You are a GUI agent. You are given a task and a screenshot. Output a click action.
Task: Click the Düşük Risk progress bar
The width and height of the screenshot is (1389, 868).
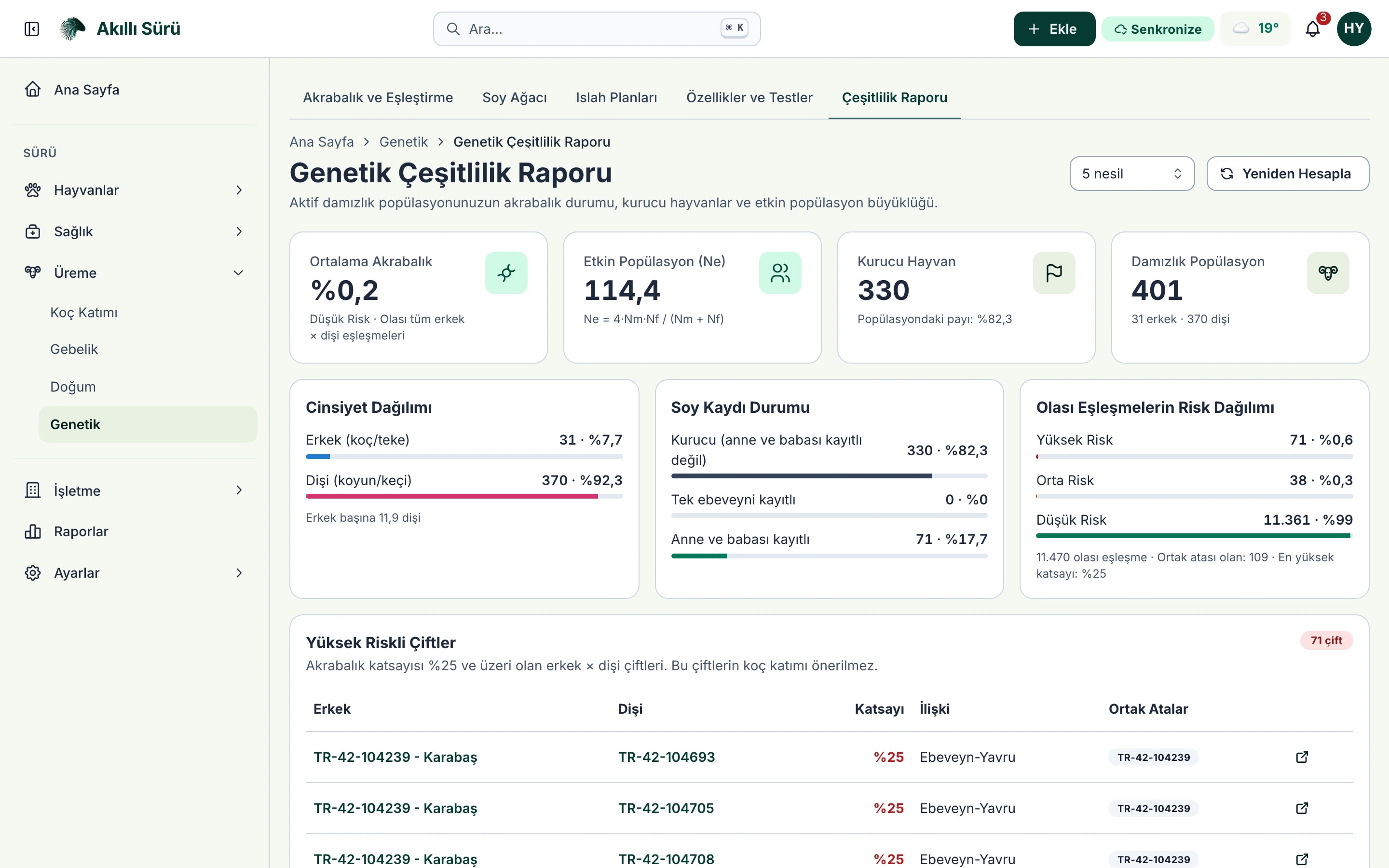[1194, 536]
